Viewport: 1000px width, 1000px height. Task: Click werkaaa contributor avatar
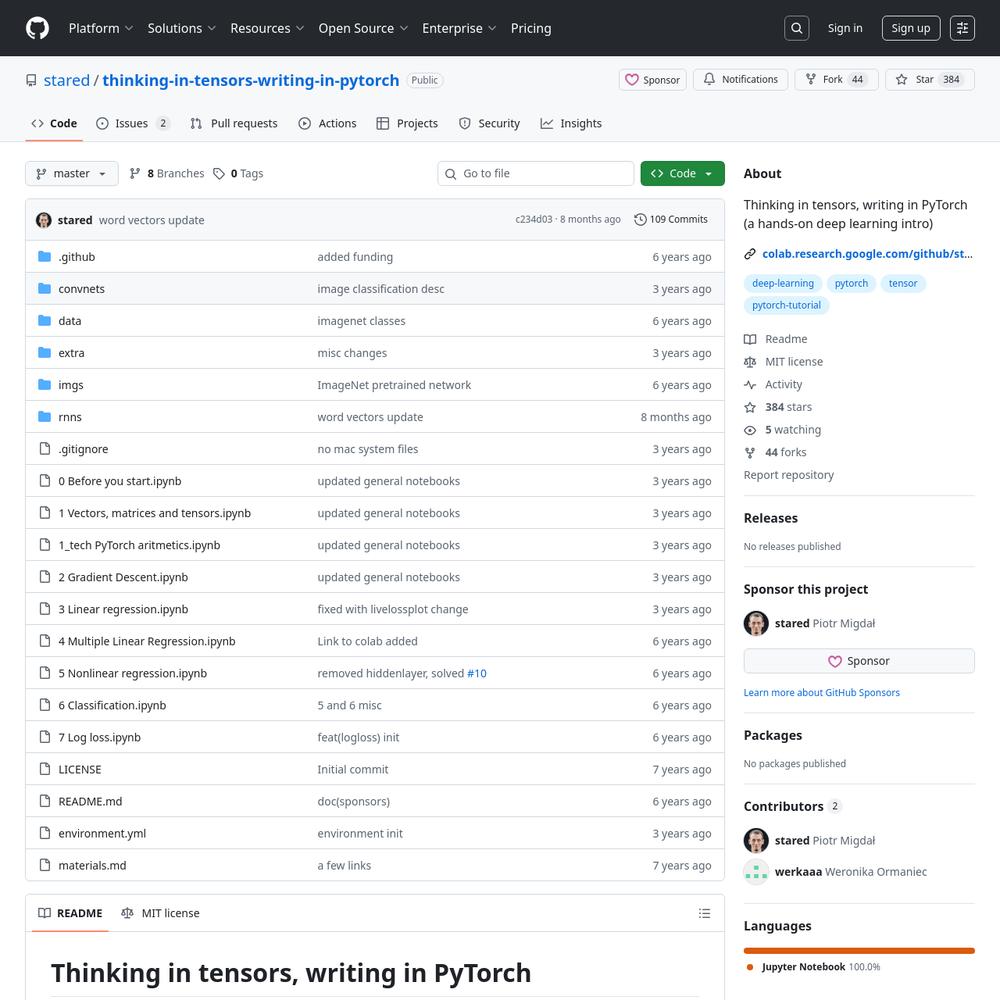coord(756,872)
